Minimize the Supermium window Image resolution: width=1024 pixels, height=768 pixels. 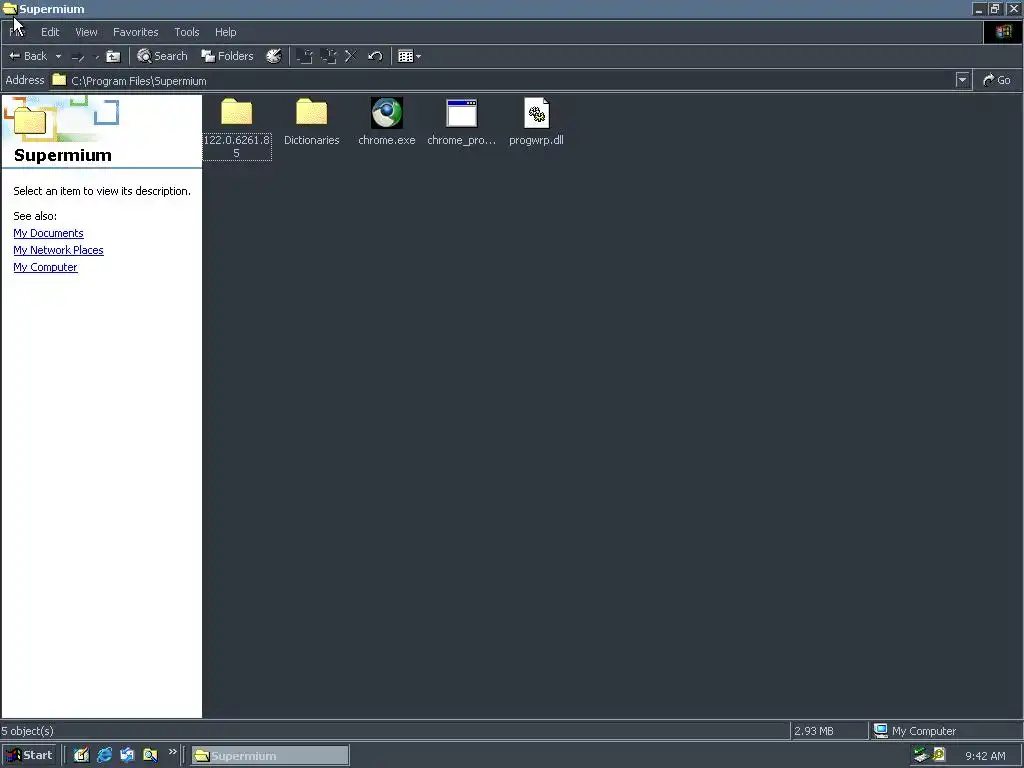[978, 9]
